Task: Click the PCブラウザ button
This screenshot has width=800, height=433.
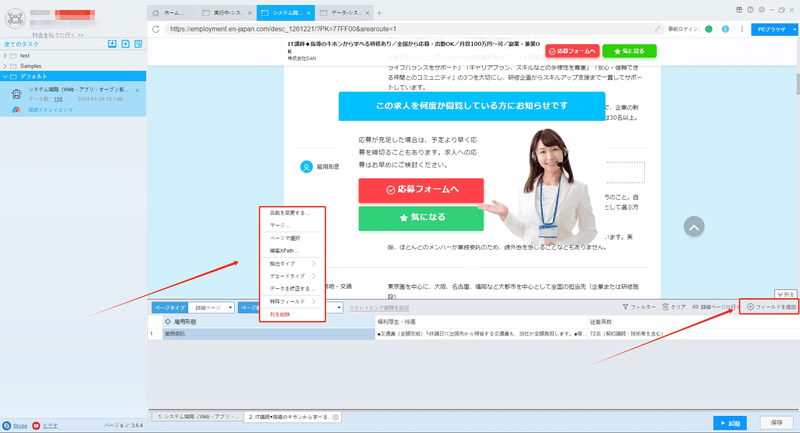Action: click(x=770, y=29)
